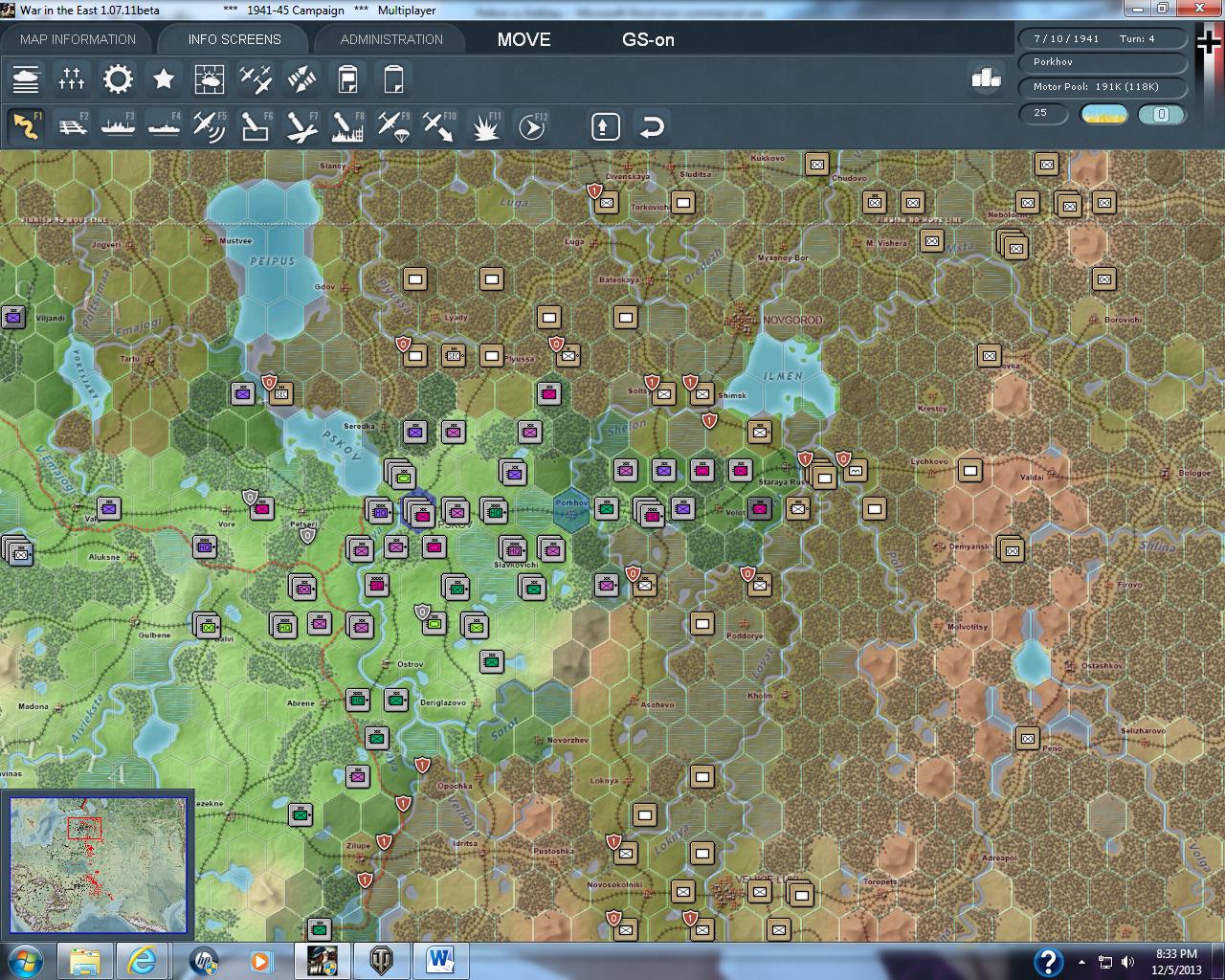
Task: Open the bar chart statistics icon
Action: 986,78
